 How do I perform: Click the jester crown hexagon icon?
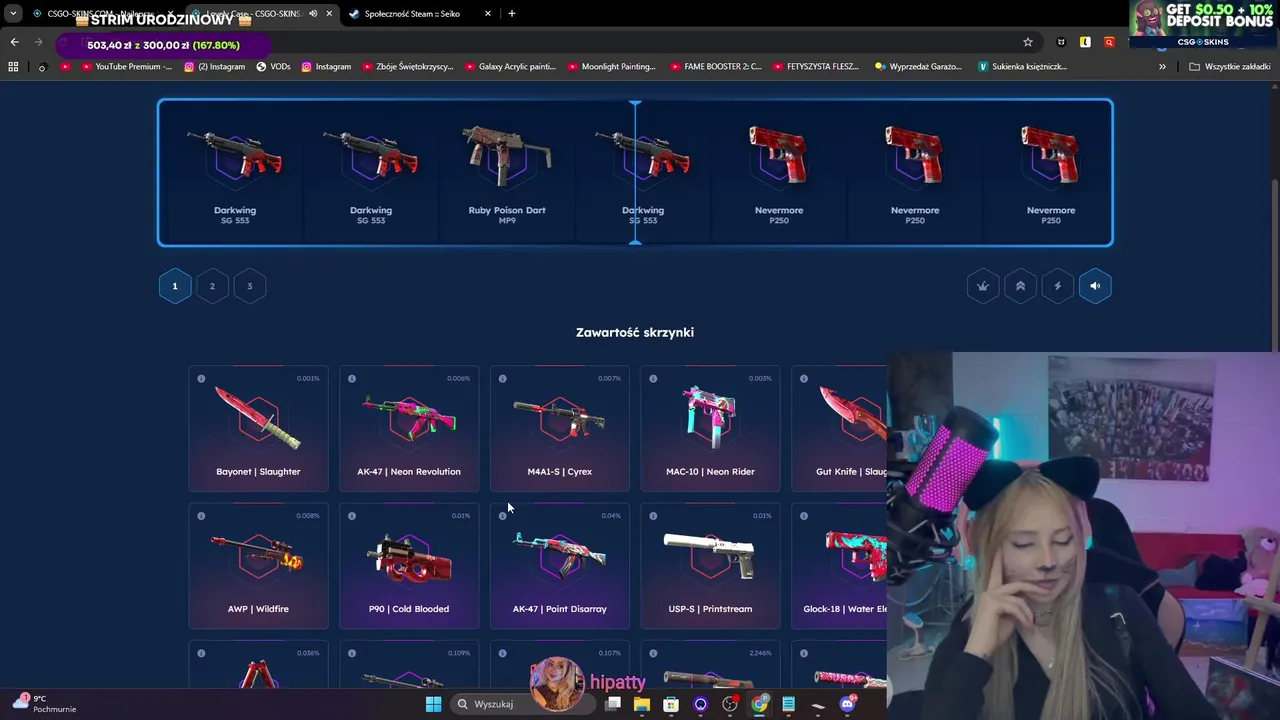coord(983,286)
